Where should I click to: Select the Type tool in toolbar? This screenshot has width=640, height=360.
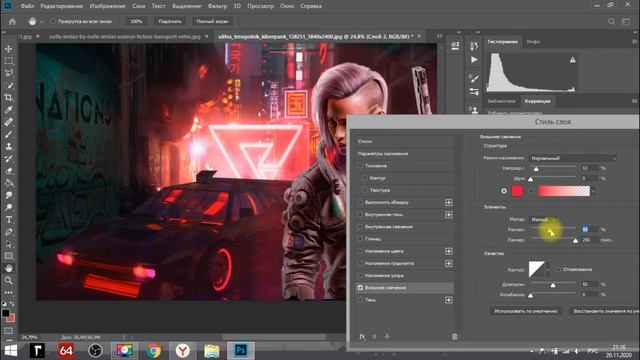[9, 220]
